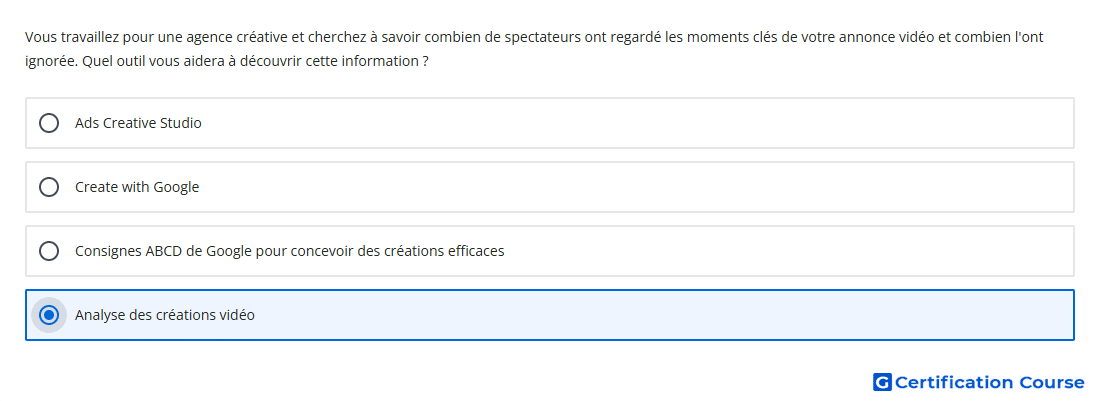Viewport: 1100px width, 401px height.
Task: Click empty area of highlighted Analyse option box
Action: click(x=631, y=315)
